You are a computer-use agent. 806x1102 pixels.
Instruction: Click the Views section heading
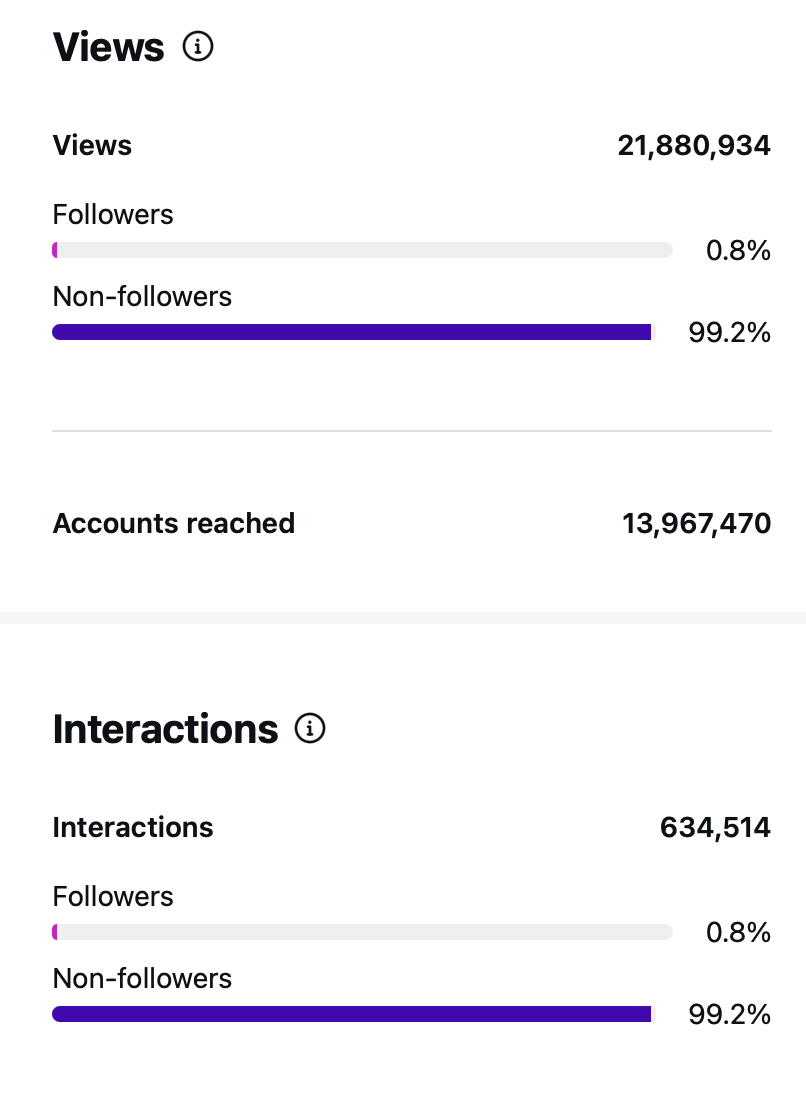tap(107, 46)
